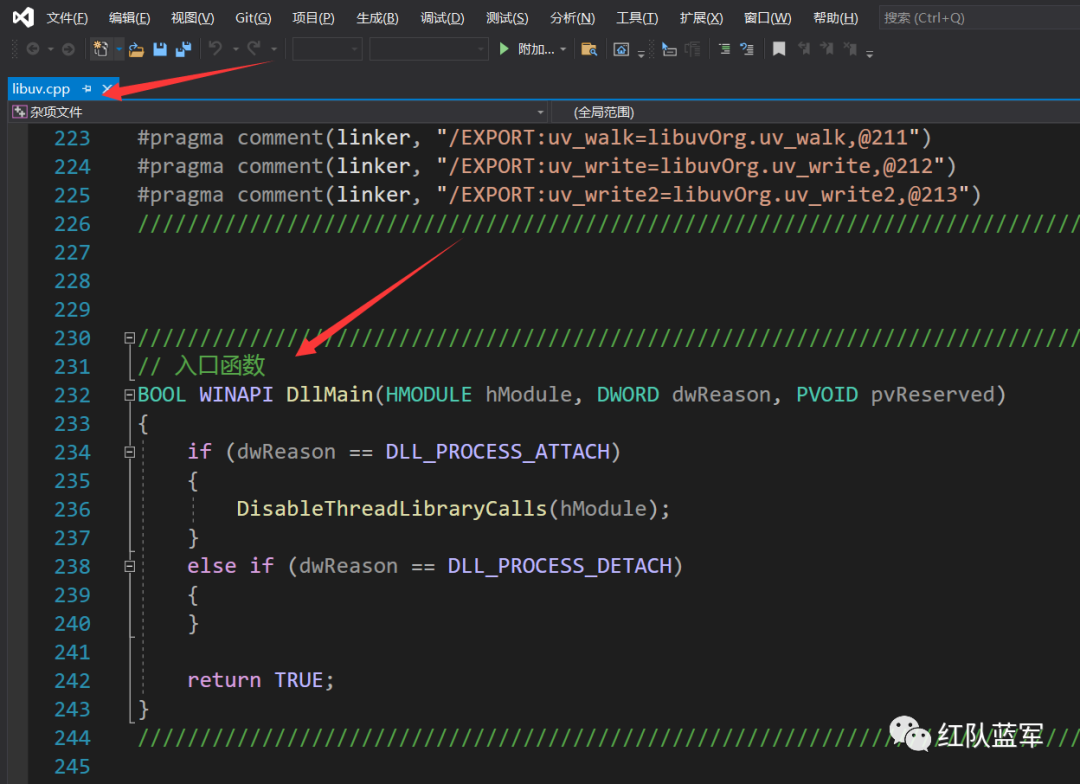Click the clear bookmarks icon
Image resolution: width=1080 pixels, height=784 pixels.
click(x=851, y=48)
